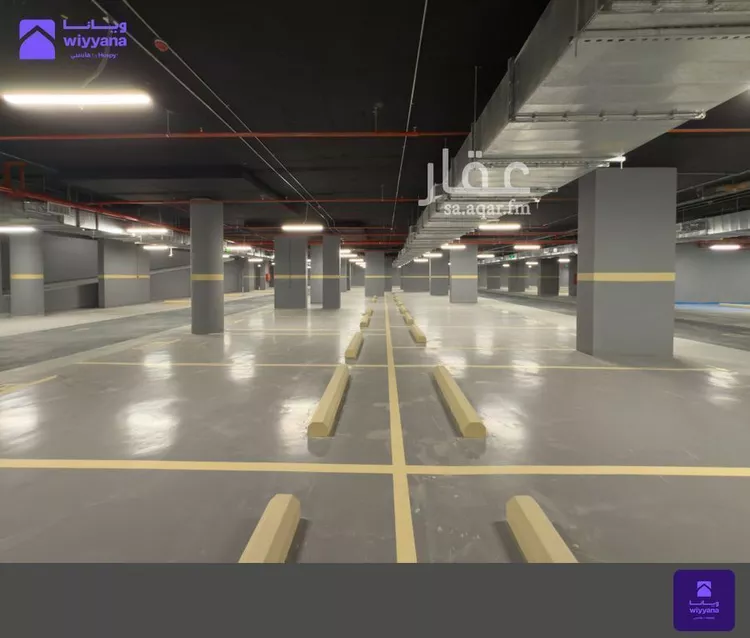The image size is (750, 638).
Task: Click the bright ceiling light top-left
Action: 77,99
